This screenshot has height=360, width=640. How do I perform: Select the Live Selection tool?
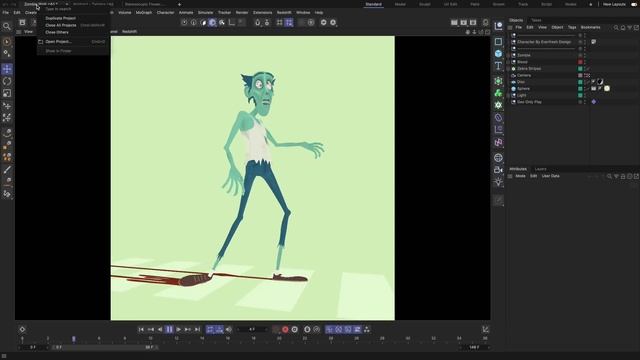point(7,42)
